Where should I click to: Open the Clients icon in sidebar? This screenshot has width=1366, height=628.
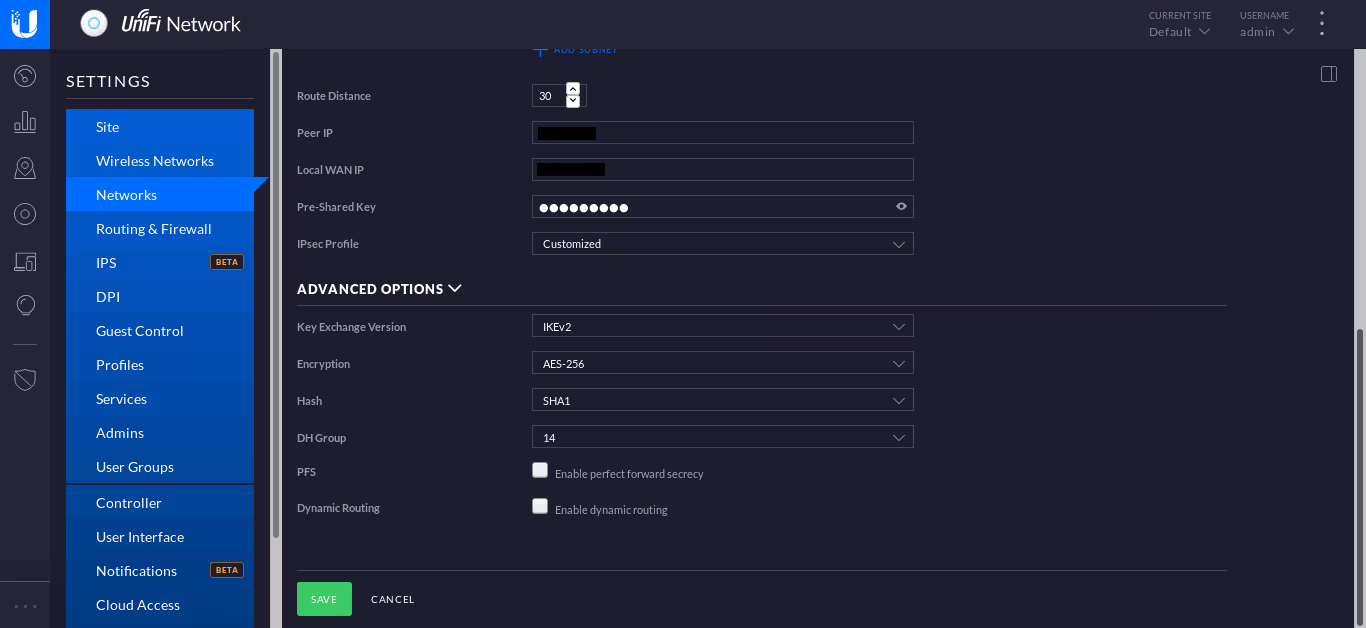click(x=25, y=262)
